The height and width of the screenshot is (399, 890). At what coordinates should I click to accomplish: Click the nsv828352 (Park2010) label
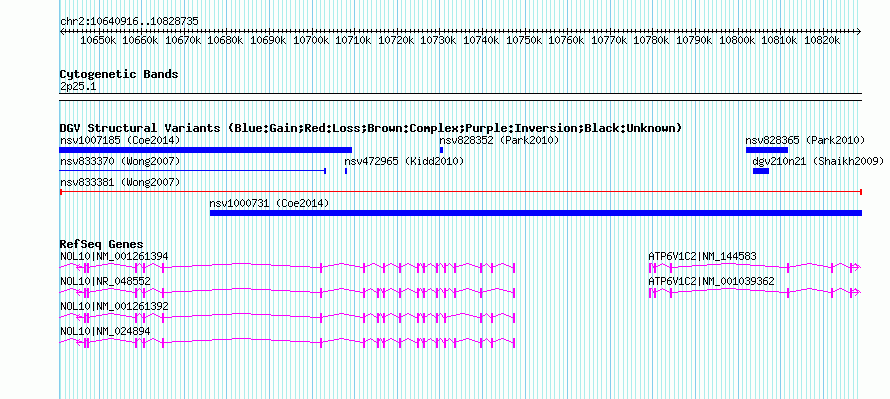pyautogui.click(x=499, y=140)
